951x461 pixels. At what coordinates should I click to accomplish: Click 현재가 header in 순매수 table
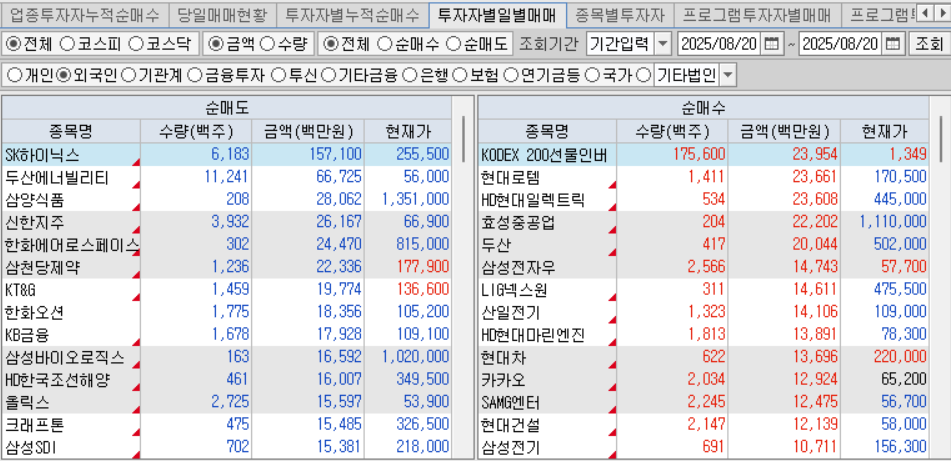tap(884, 131)
